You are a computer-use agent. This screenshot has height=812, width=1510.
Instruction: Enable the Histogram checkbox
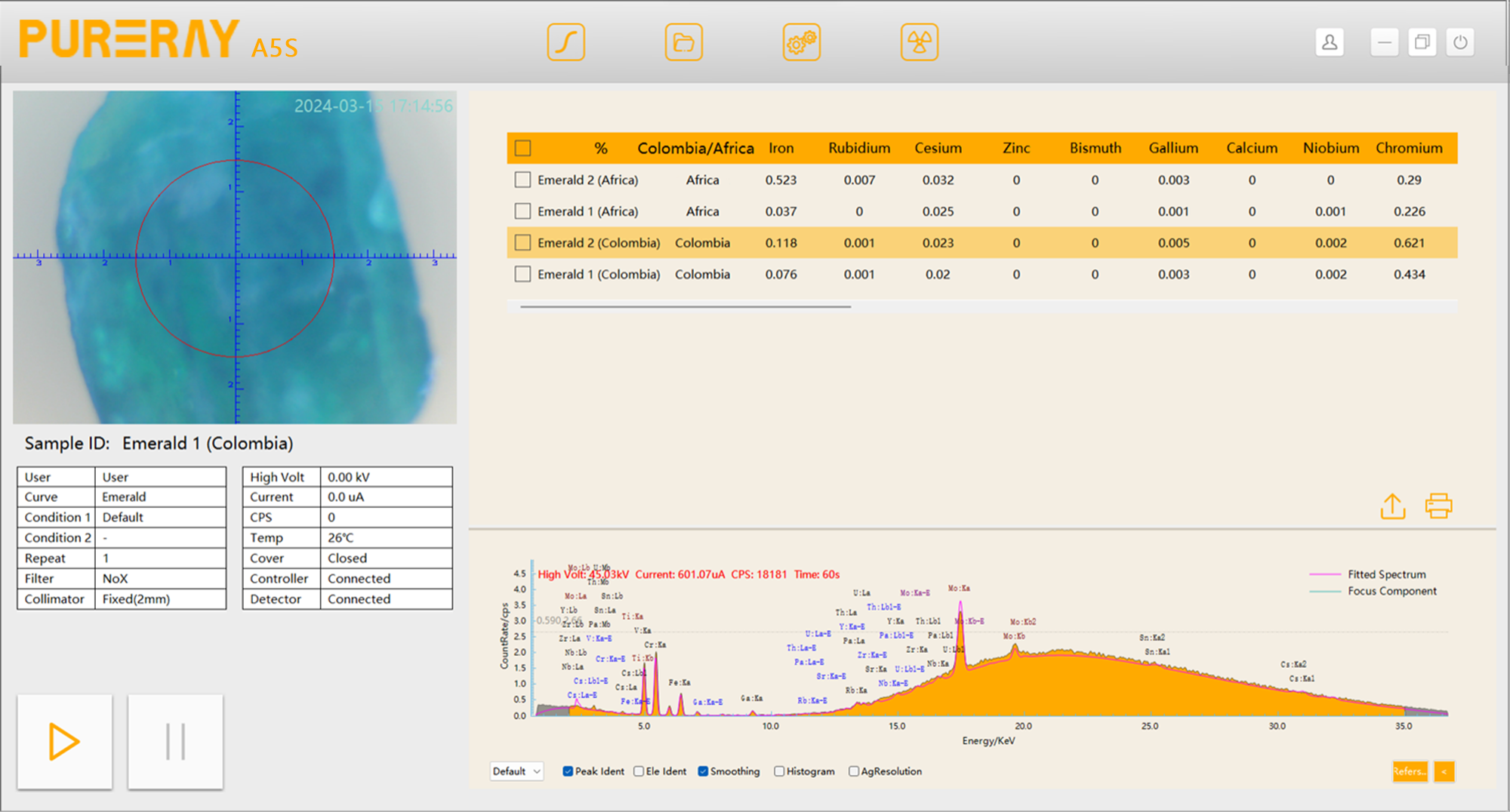pyautogui.click(x=779, y=771)
